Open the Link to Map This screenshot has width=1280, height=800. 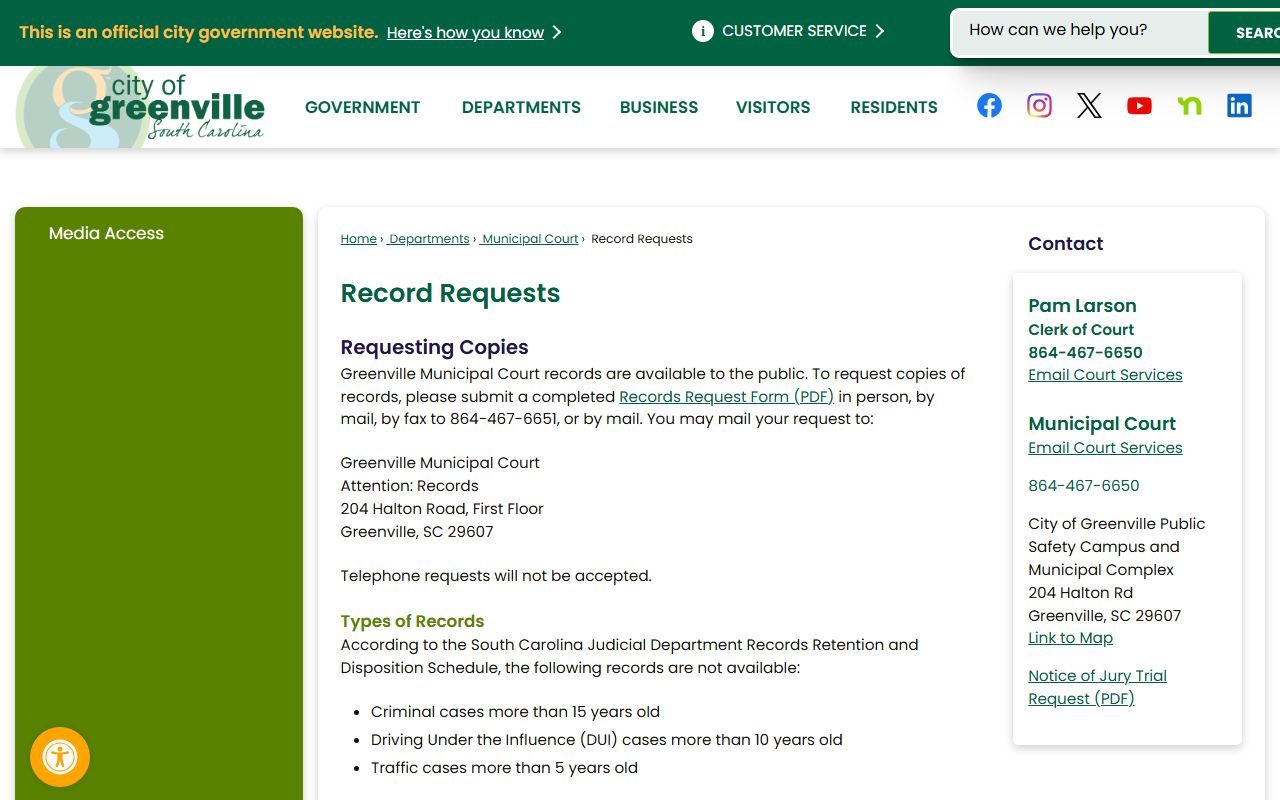click(1070, 638)
